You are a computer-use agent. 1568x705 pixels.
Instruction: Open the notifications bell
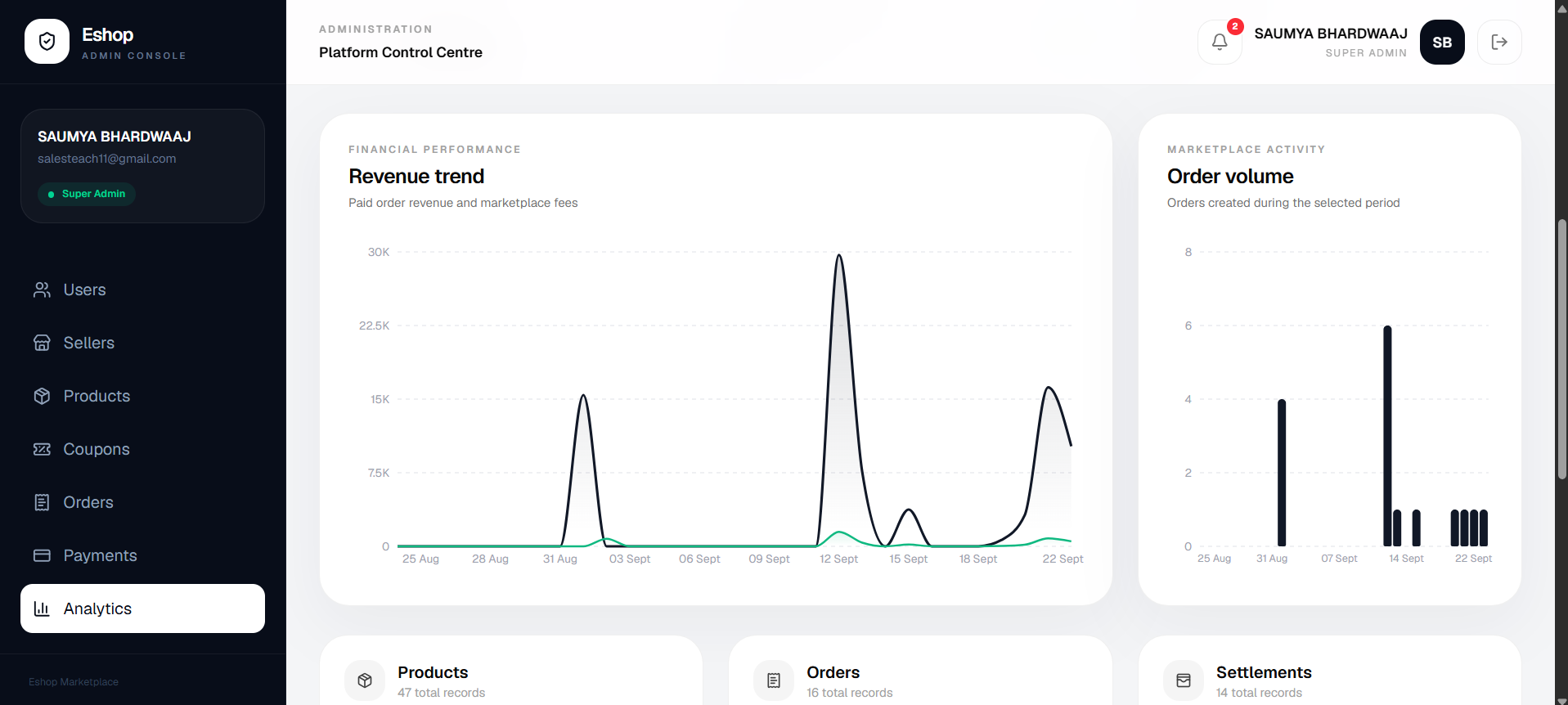click(1220, 42)
